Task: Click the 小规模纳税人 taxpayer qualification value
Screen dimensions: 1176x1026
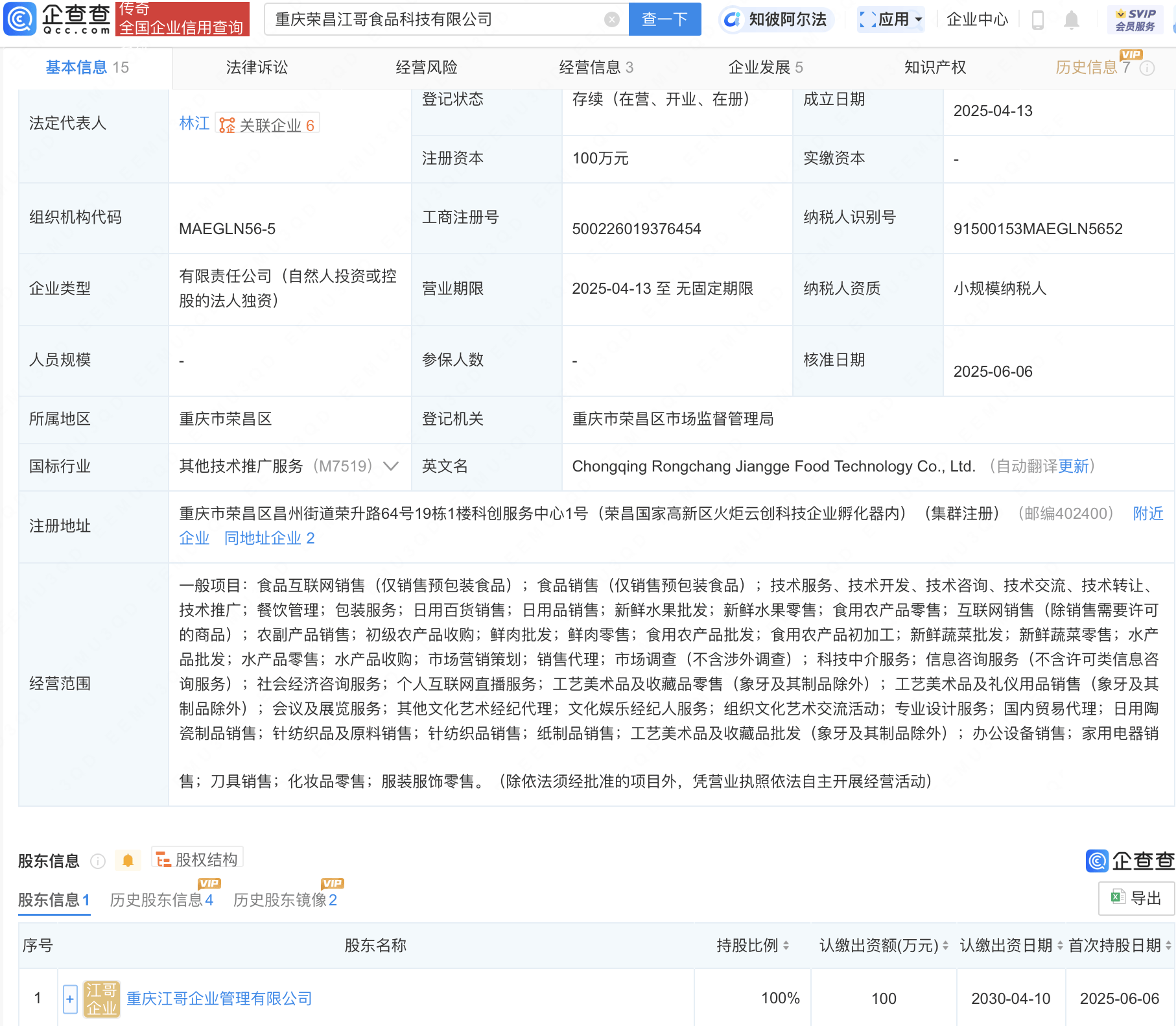Action: pos(1000,289)
